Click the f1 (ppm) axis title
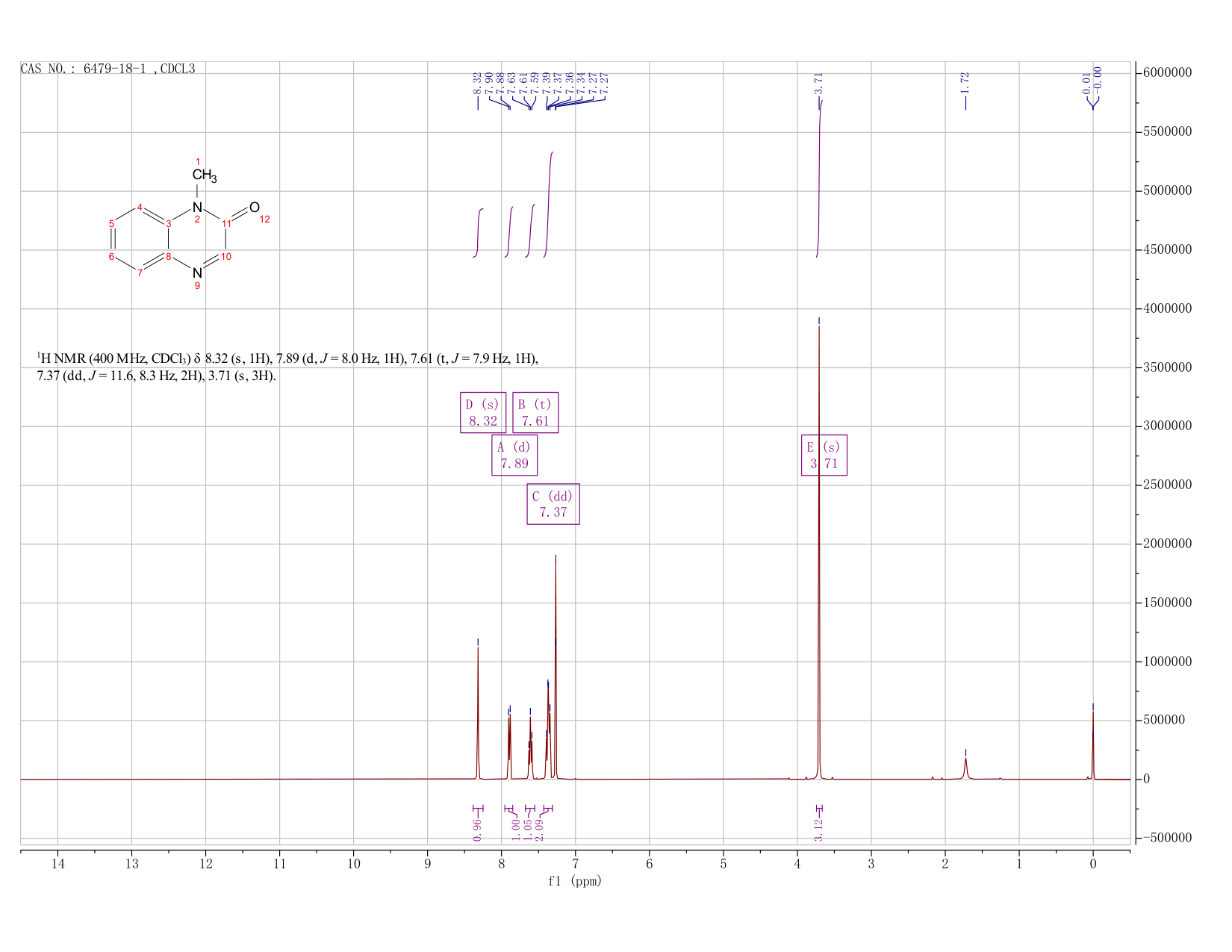Image resolution: width=1232 pixels, height=952 pixels. coord(575,881)
